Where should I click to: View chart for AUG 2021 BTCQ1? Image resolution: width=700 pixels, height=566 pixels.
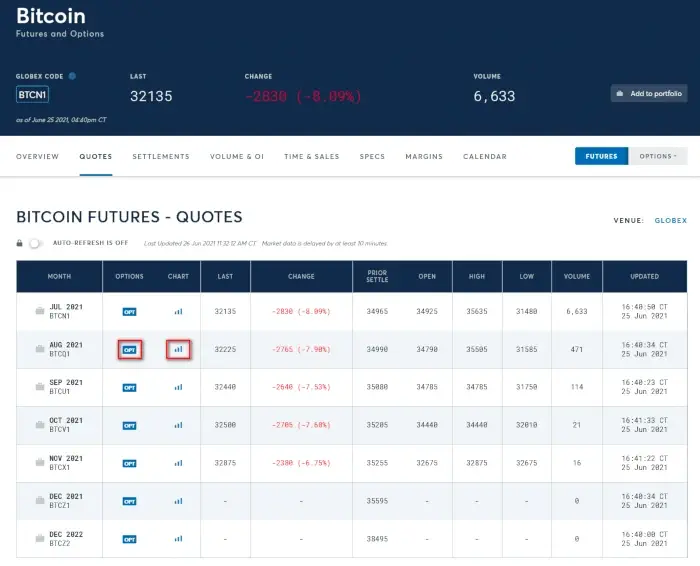point(179,350)
